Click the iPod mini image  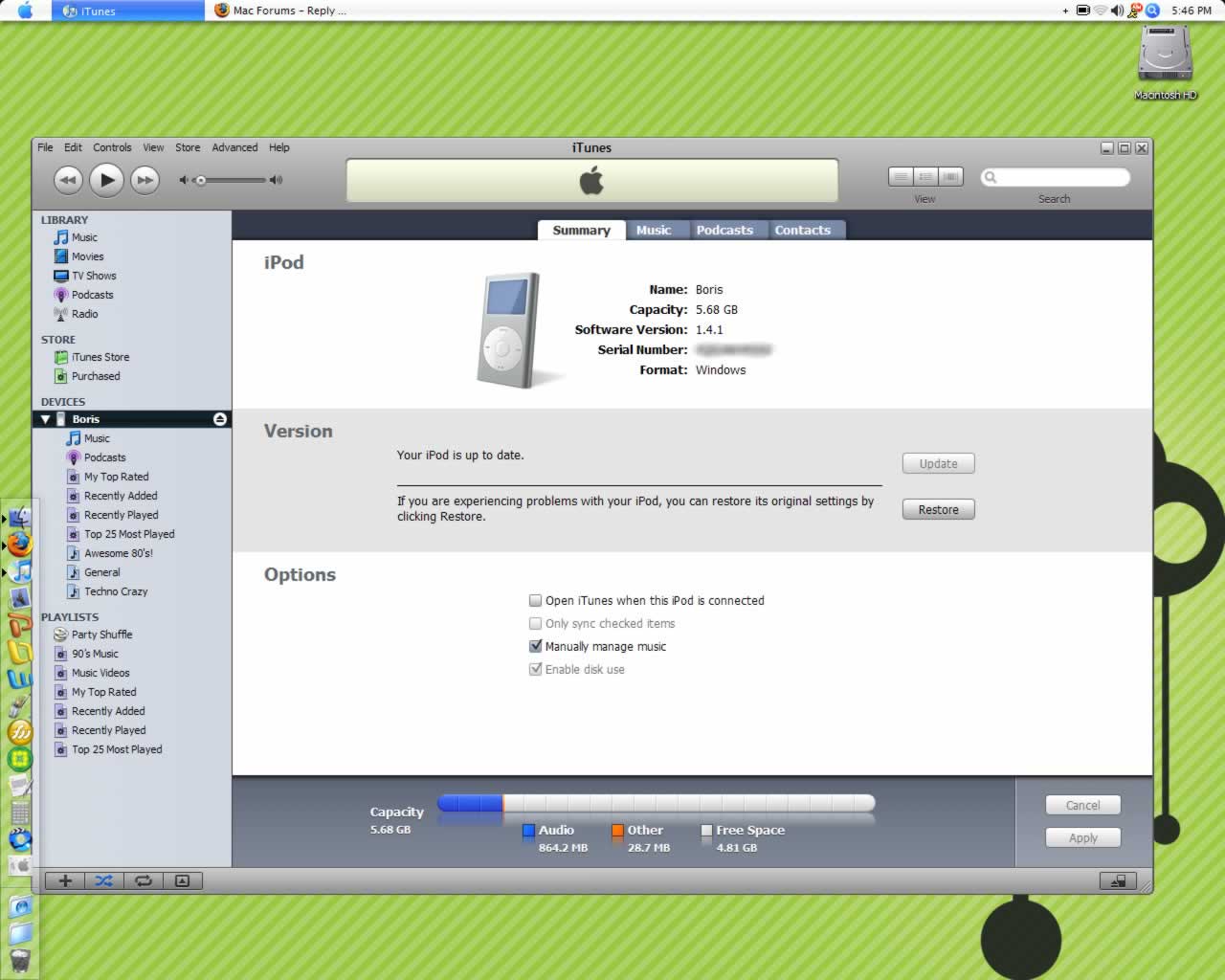(509, 330)
